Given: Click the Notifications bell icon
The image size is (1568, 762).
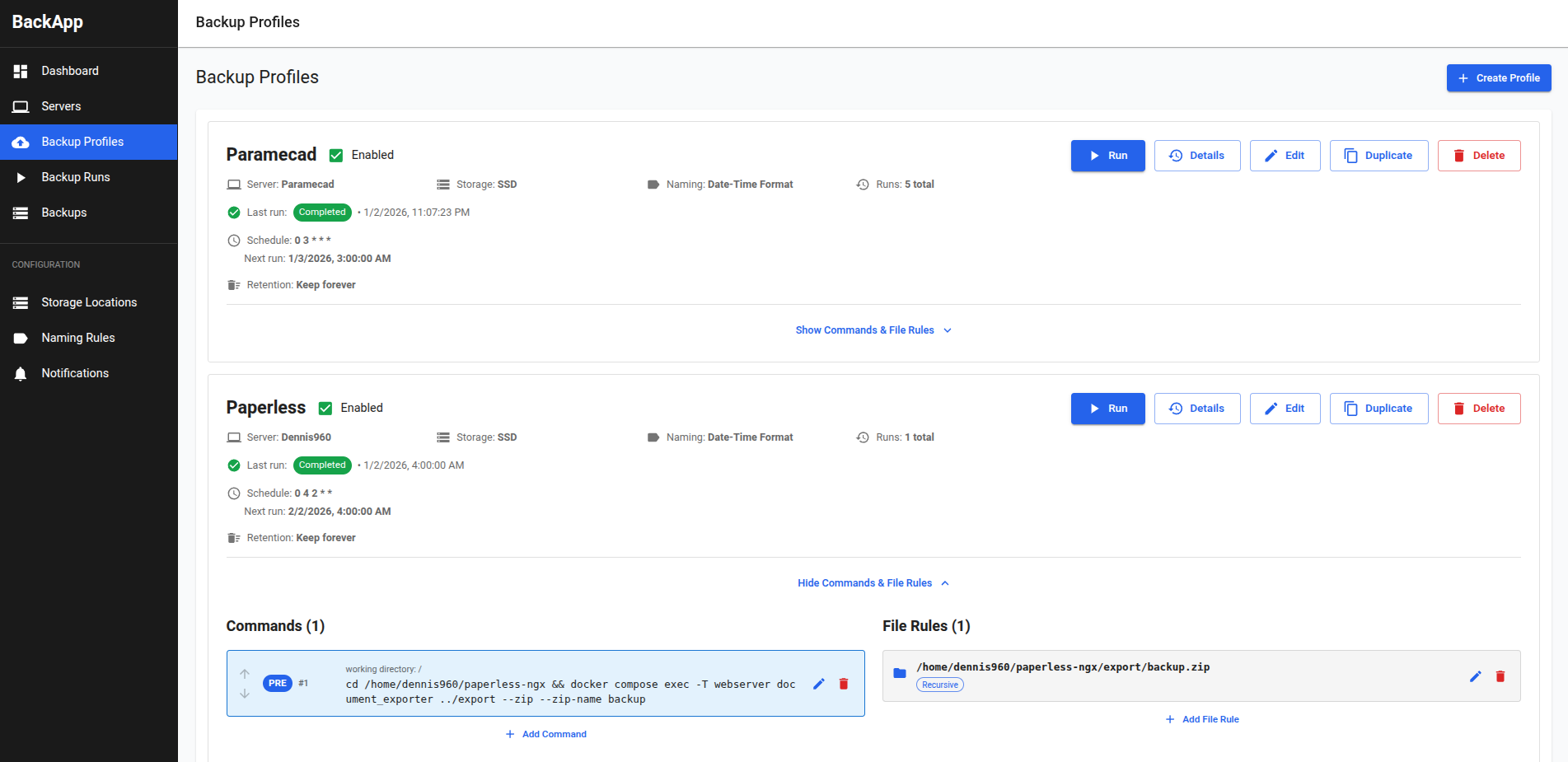Looking at the screenshot, I should click(21, 374).
